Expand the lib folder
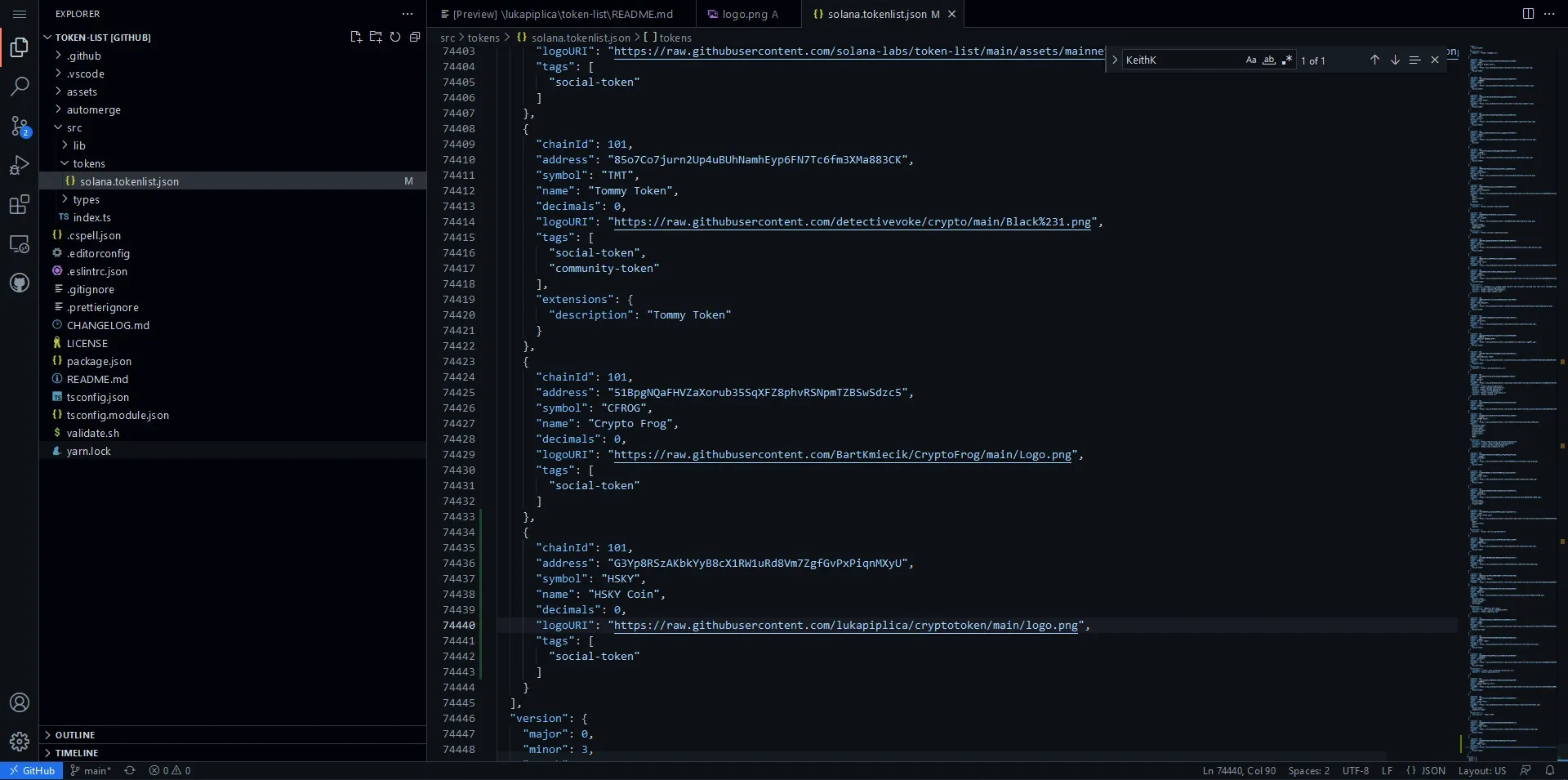 click(78, 145)
